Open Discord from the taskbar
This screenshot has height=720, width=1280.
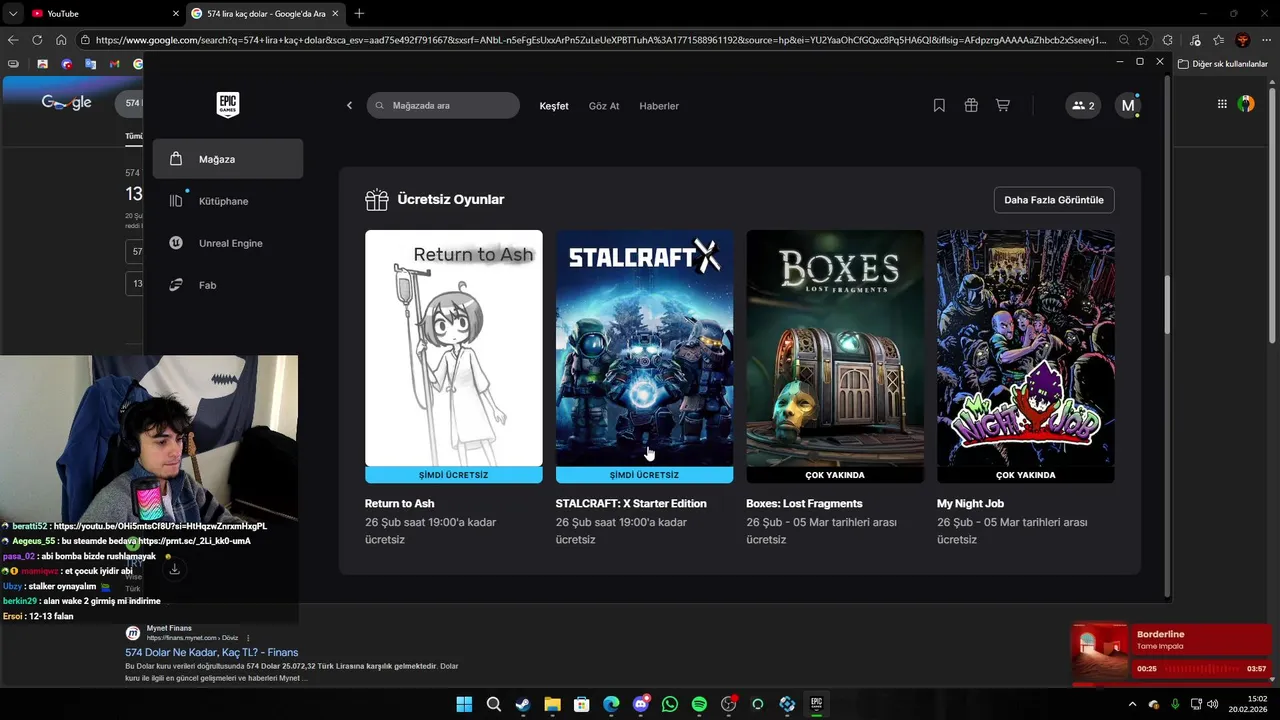(x=641, y=704)
